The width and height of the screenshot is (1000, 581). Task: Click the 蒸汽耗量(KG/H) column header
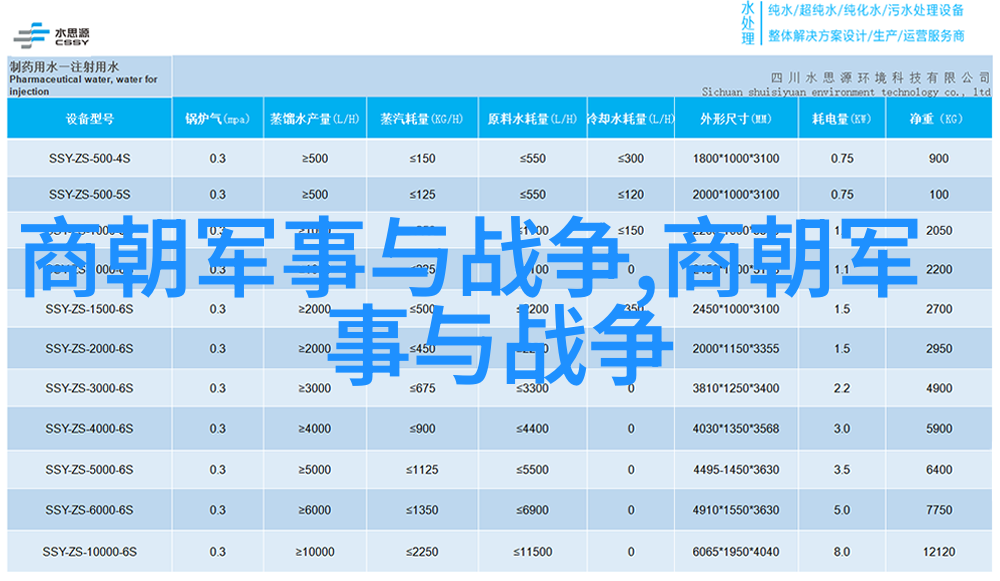(x=422, y=119)
